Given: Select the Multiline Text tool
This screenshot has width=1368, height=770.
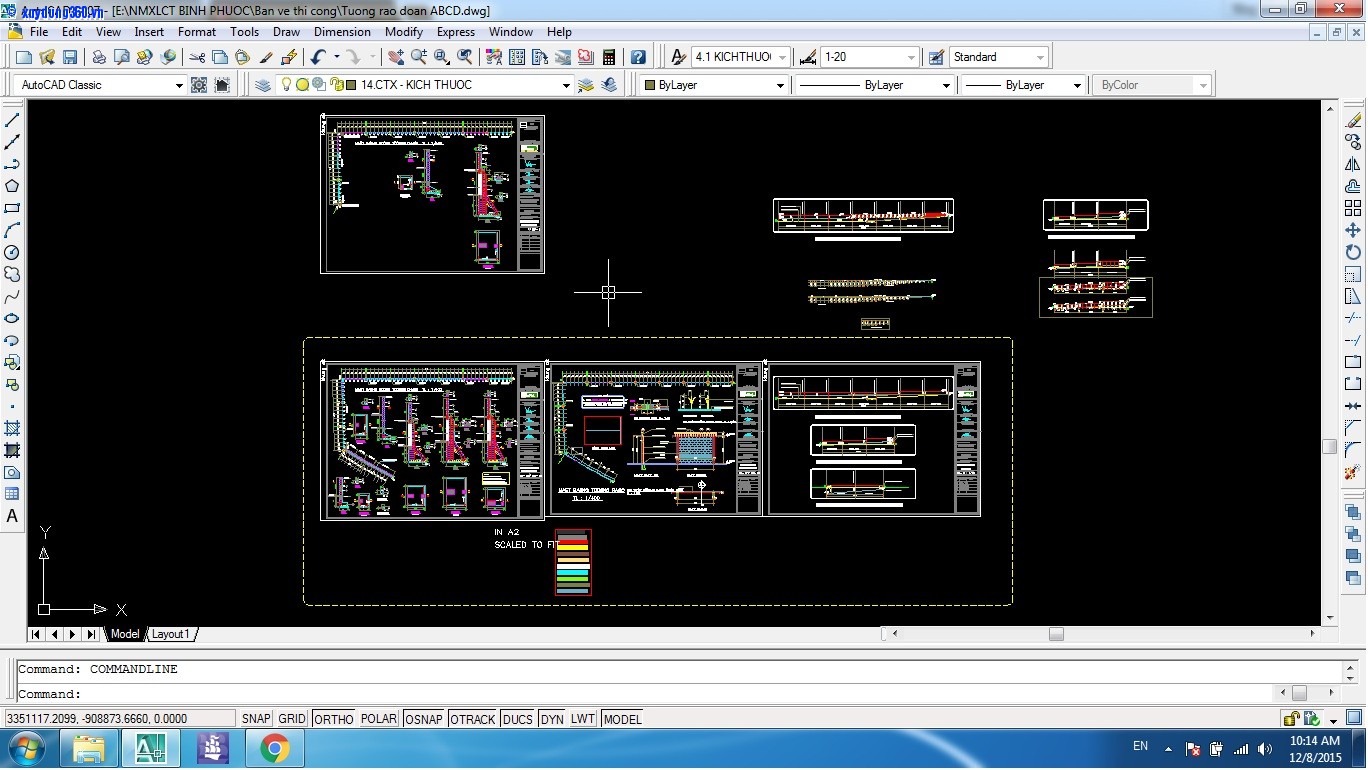Looking at the screenshot, I should click(x=13, y=516).
